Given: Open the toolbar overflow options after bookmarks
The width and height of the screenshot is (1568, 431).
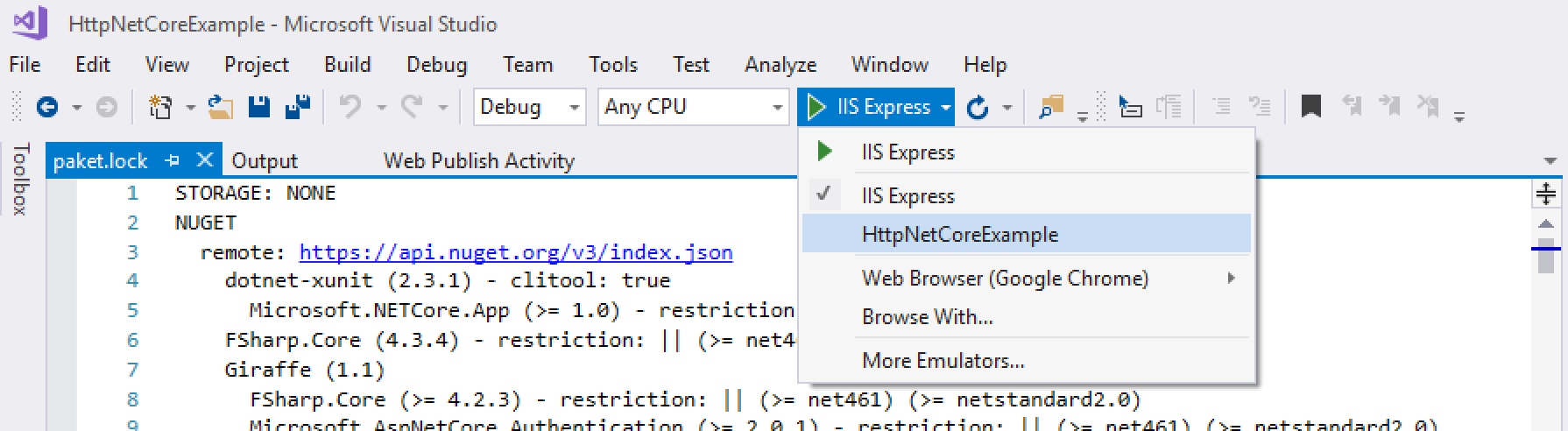Looking at the screenshot, I should tap(1459, 116).
